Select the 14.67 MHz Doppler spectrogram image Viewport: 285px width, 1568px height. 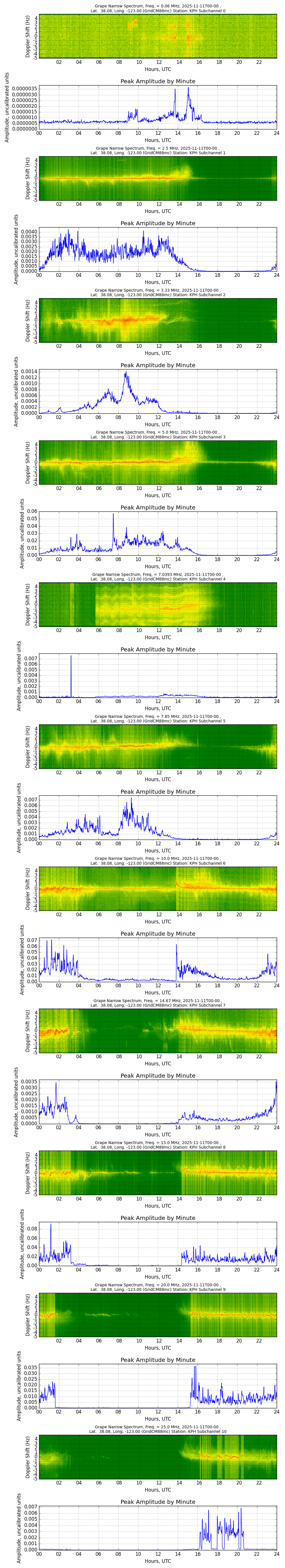coord(158,1031)
